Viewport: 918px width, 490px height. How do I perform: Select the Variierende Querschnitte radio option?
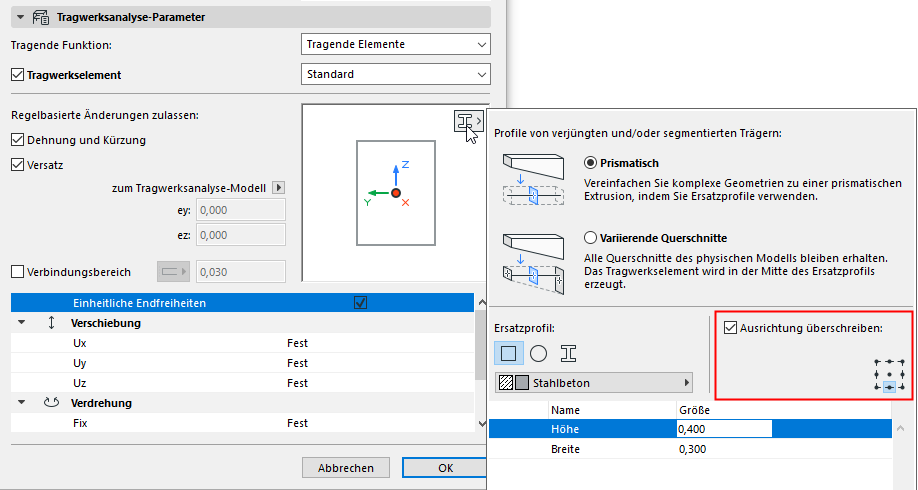(589, 238)
